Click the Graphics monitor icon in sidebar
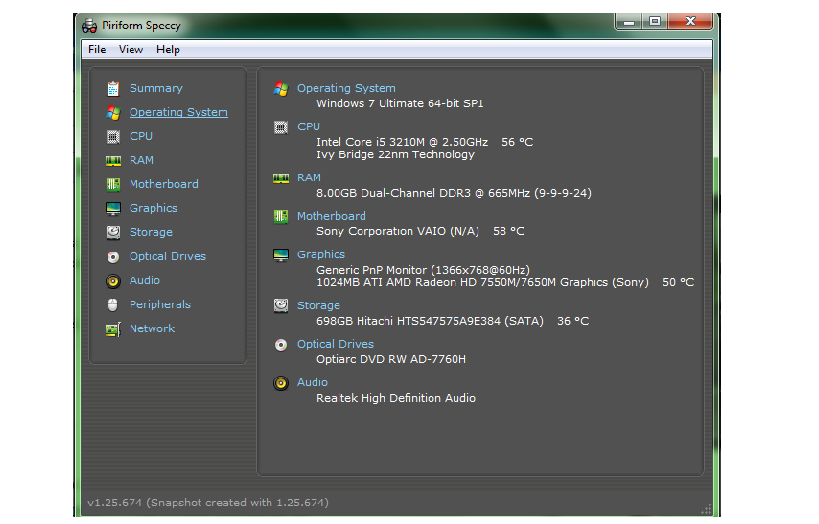This screenshot has width=819, height=524. click(x=113, y=208)
